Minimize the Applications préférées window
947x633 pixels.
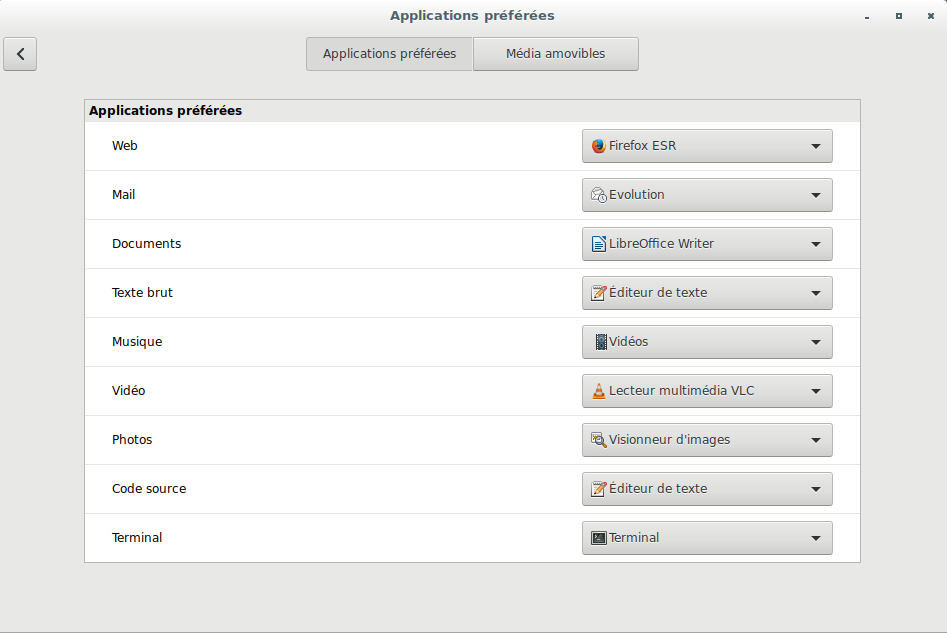pyautogui.click(x=869, y=16)
